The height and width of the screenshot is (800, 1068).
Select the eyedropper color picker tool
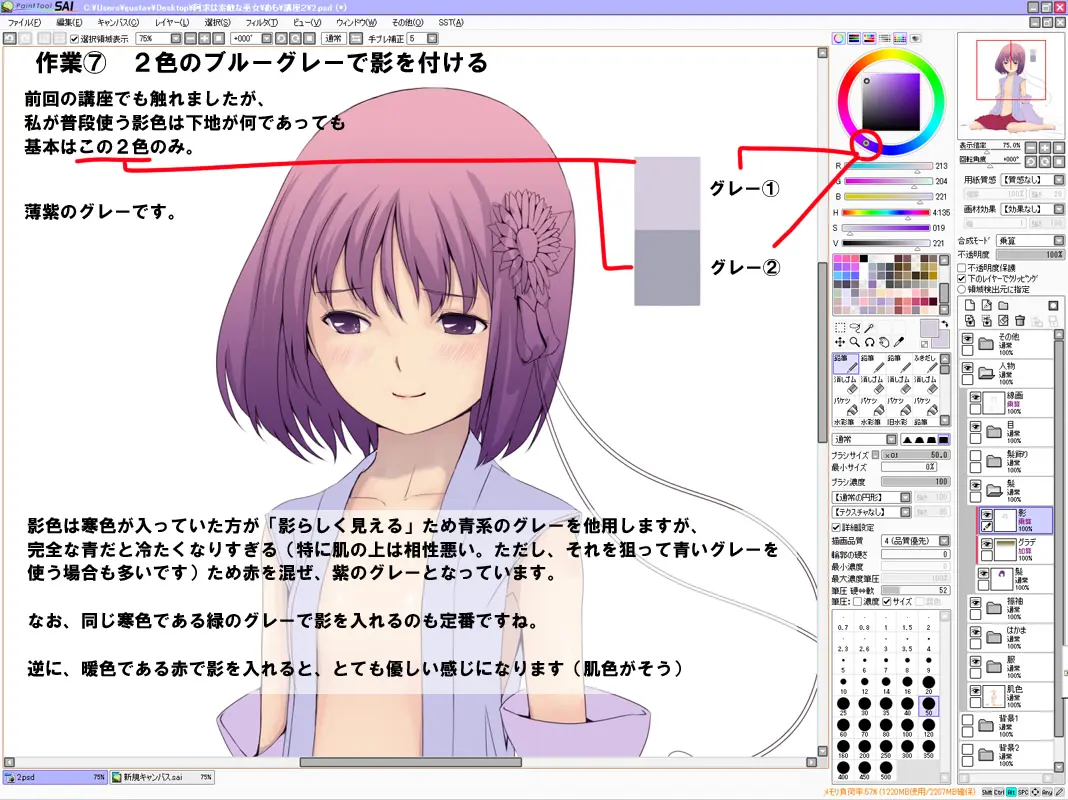[899, 342]
